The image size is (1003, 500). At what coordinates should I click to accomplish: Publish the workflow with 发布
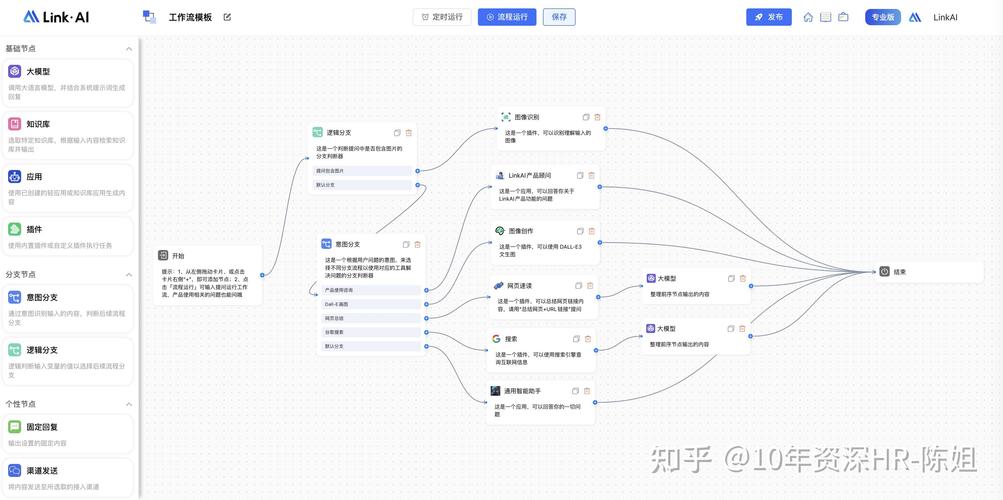coord(769,17)
